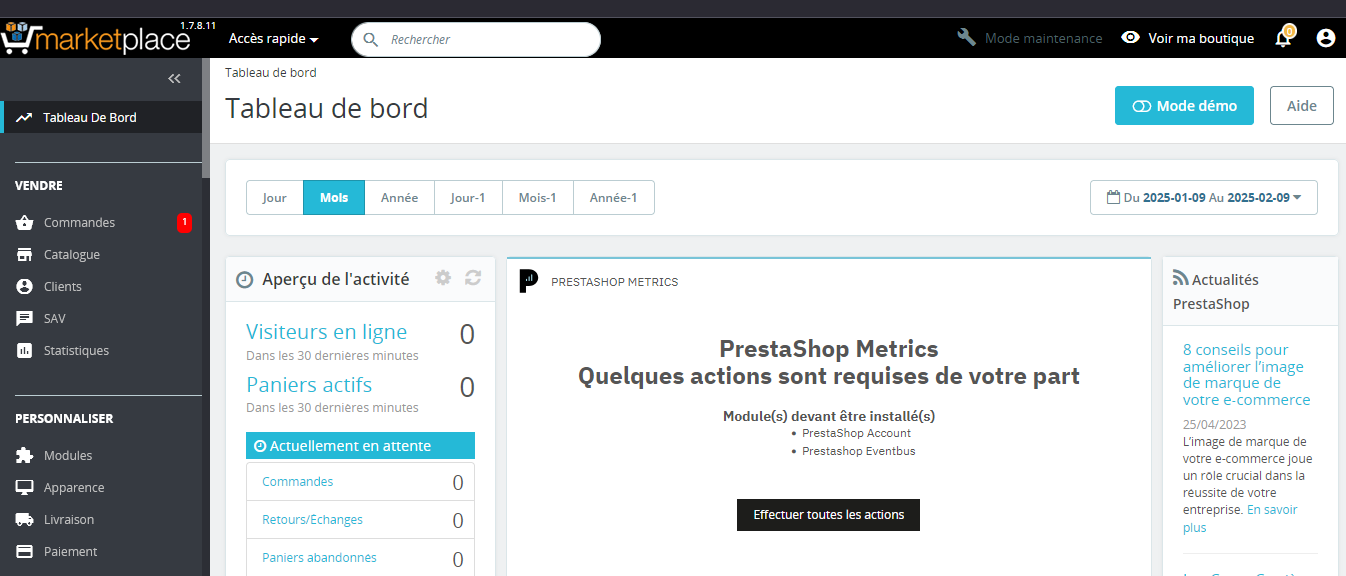Click En savoir plus link
Image resolution: width=1346 pixels, height=576 pixels.
[x=1240, y=518]
